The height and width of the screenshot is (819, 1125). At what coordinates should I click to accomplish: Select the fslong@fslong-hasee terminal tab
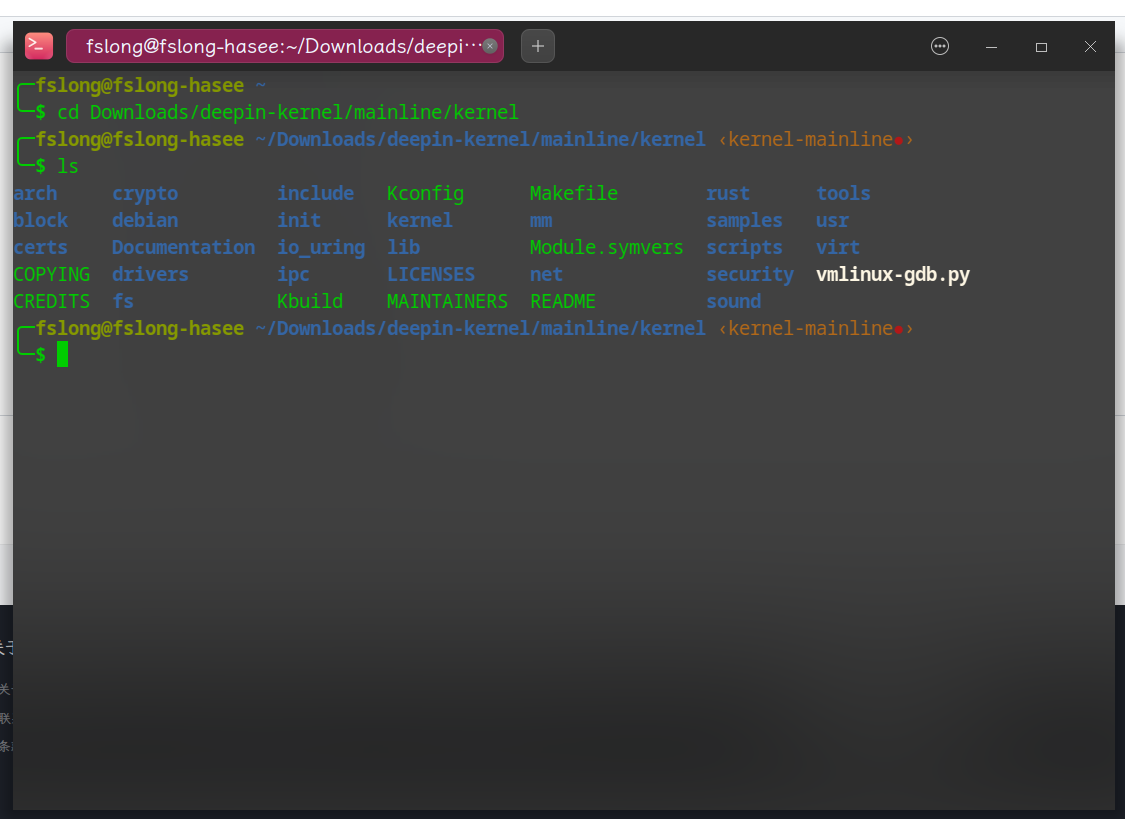[x=285, y=46]
